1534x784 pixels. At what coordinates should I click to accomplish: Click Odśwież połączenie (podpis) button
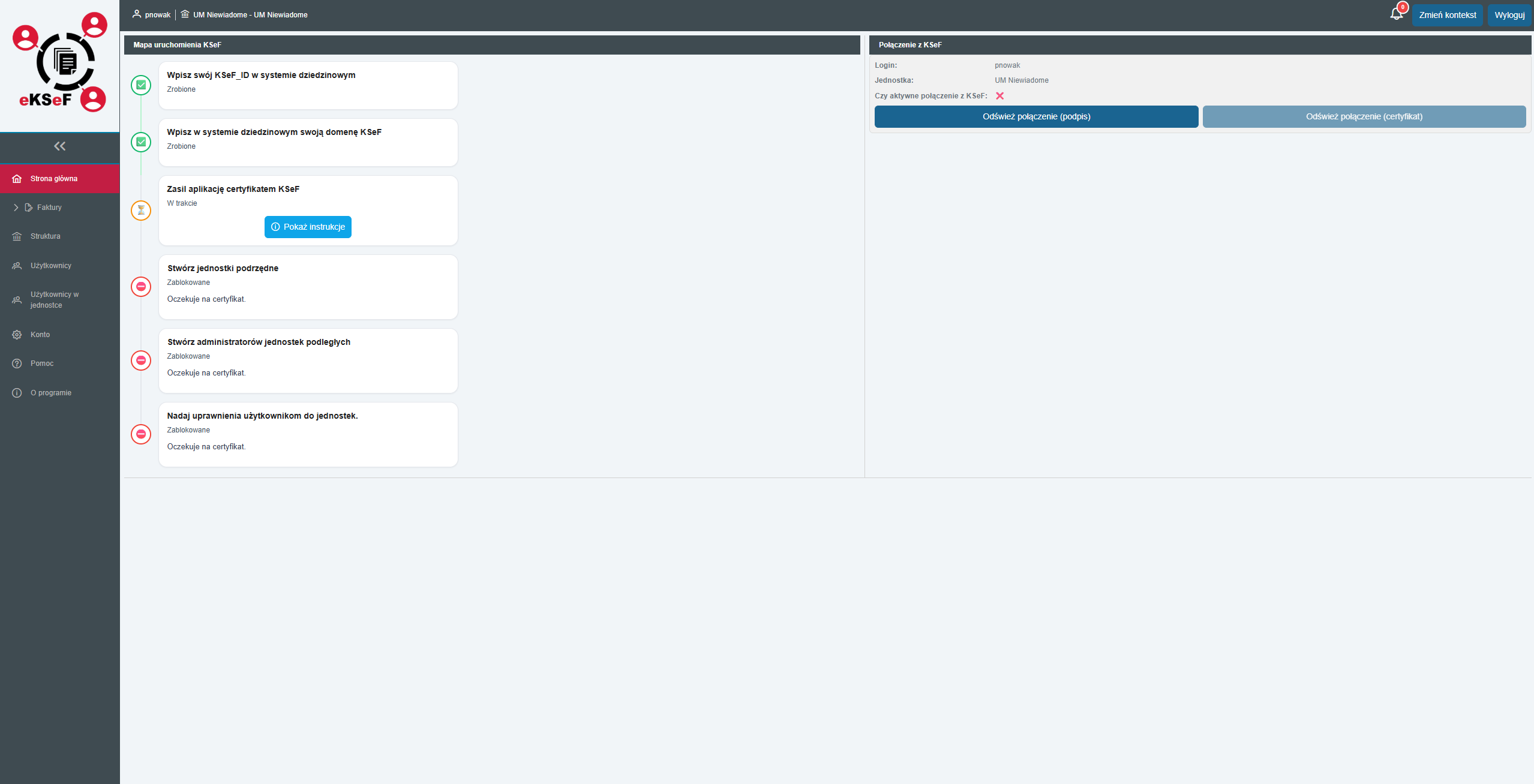(x=1035, y=116)
